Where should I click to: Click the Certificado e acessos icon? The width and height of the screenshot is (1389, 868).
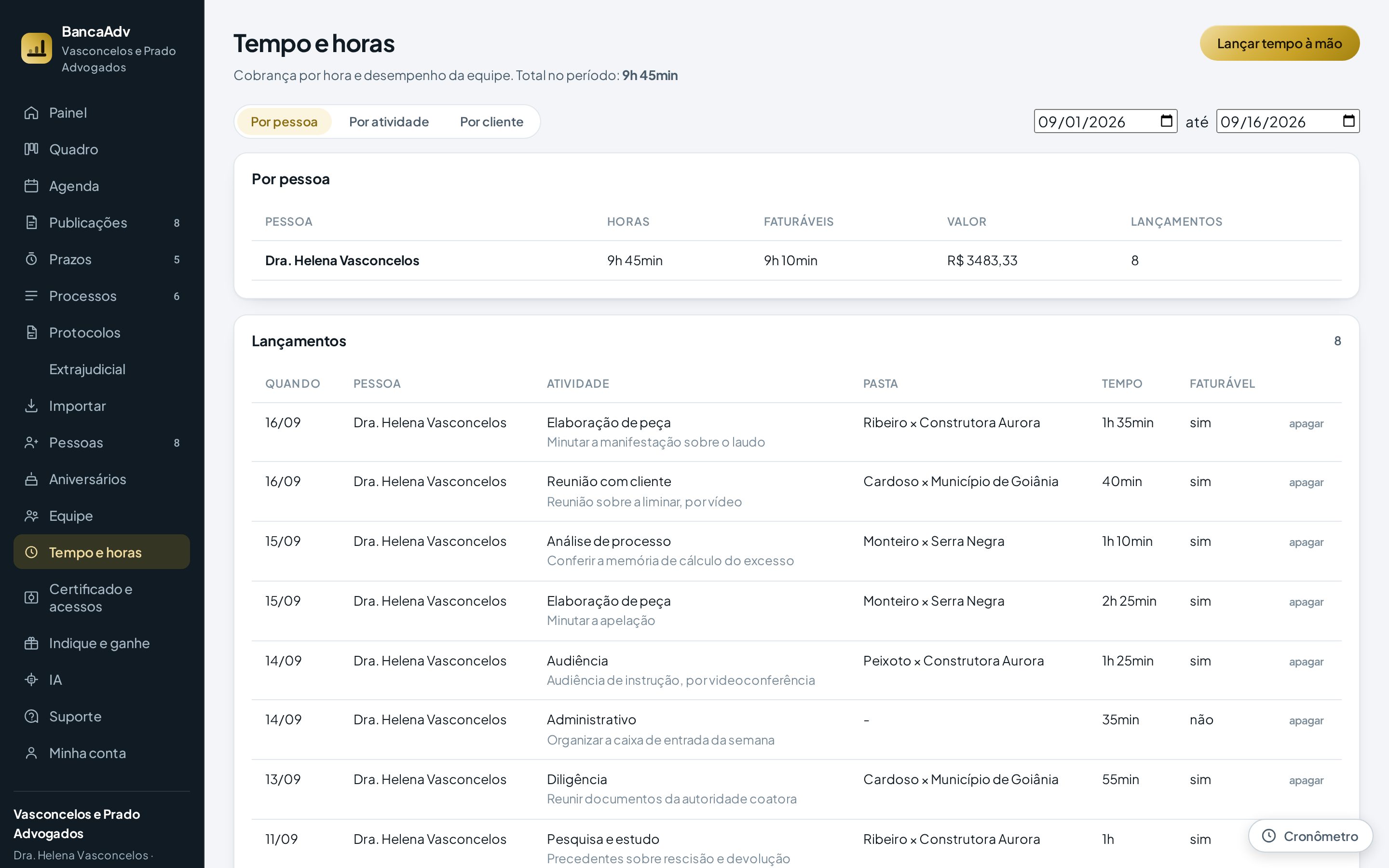(x=31, y=597)
